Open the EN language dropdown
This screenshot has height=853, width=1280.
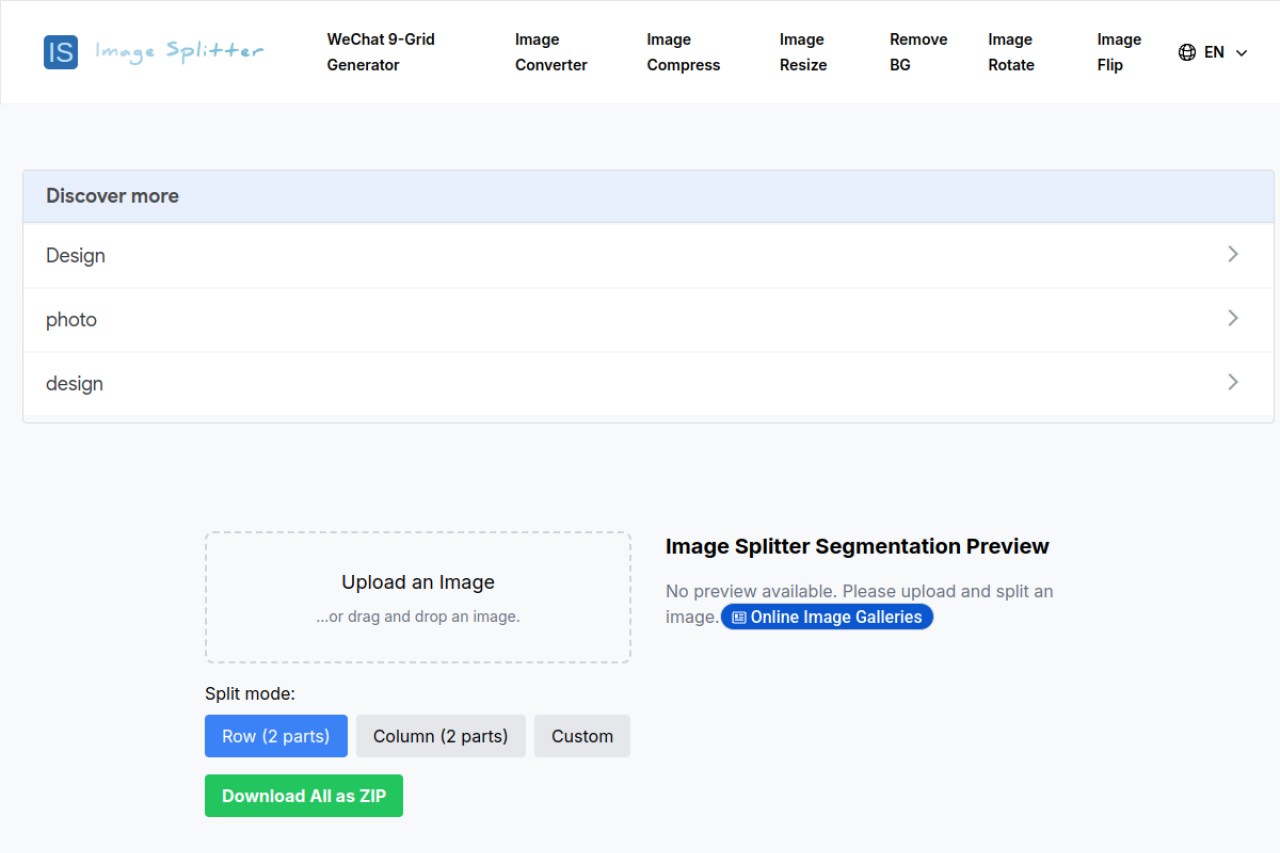1213,52
